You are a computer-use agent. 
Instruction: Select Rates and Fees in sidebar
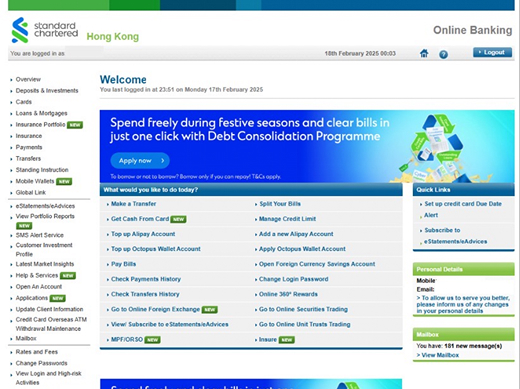coord(37,352)
